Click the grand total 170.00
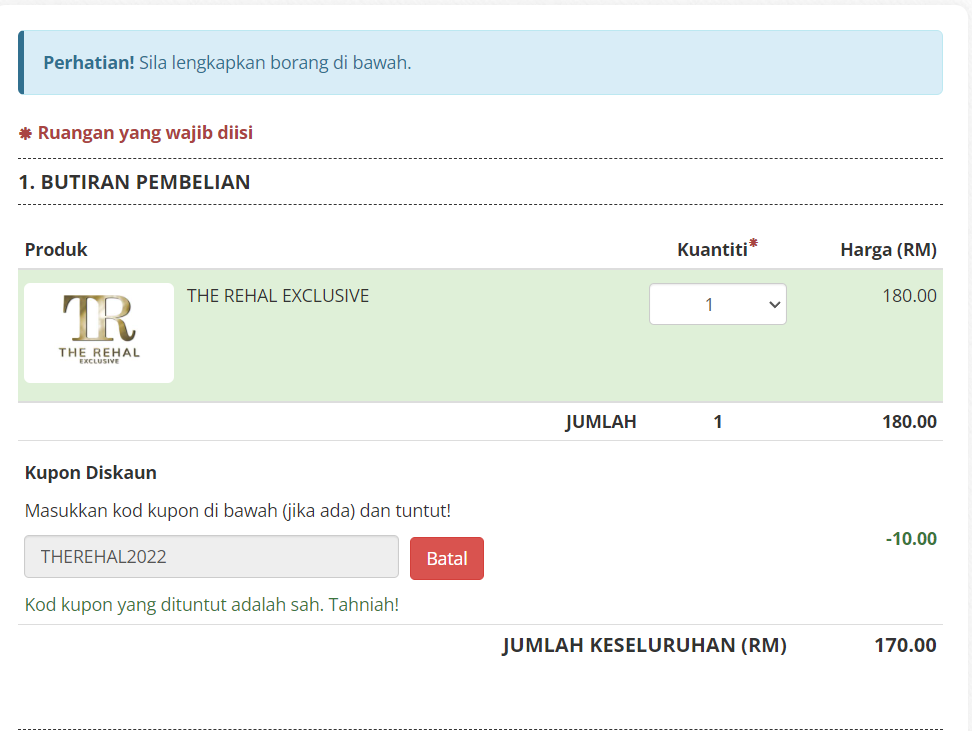 906,645
